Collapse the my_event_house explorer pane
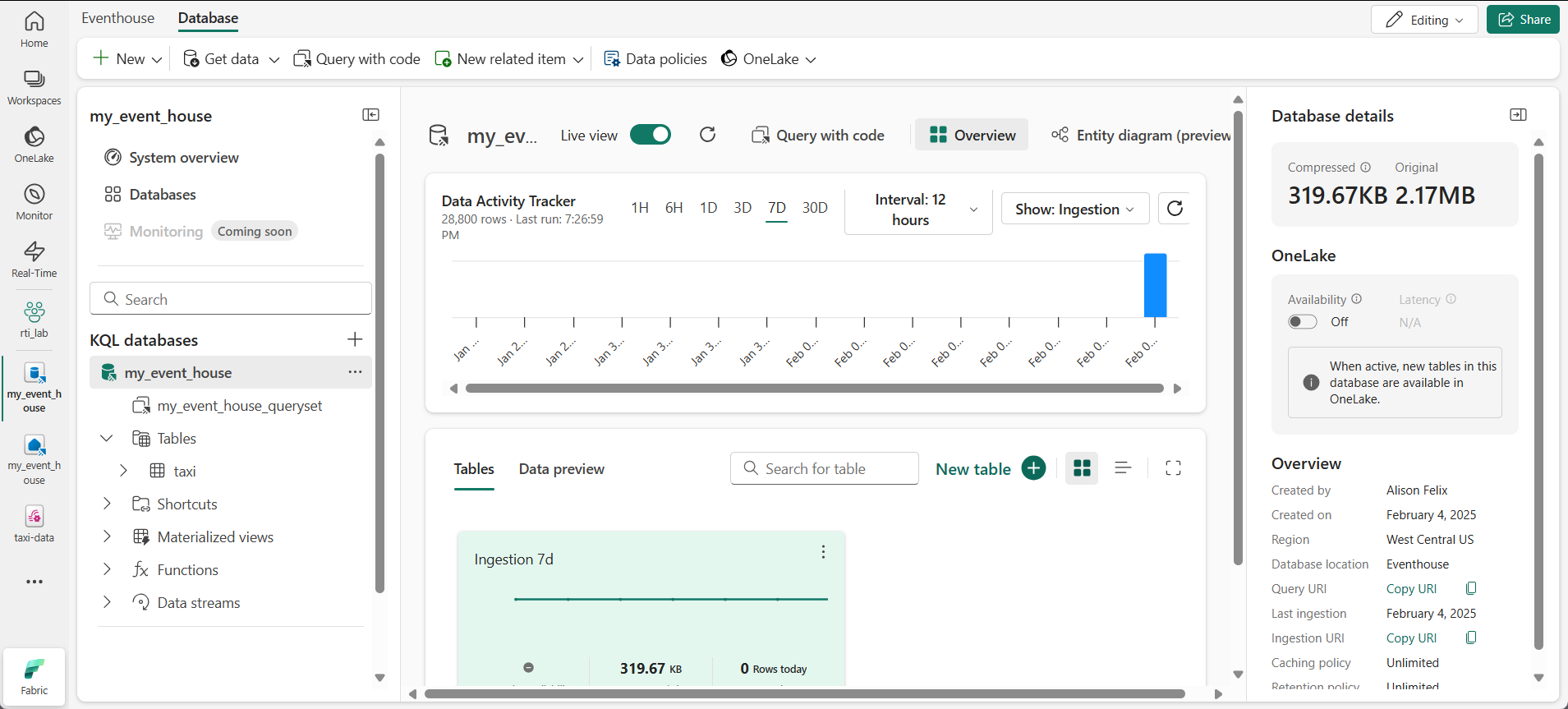The width and height of the screenshot is (1568, 709). tap(371, 115)
